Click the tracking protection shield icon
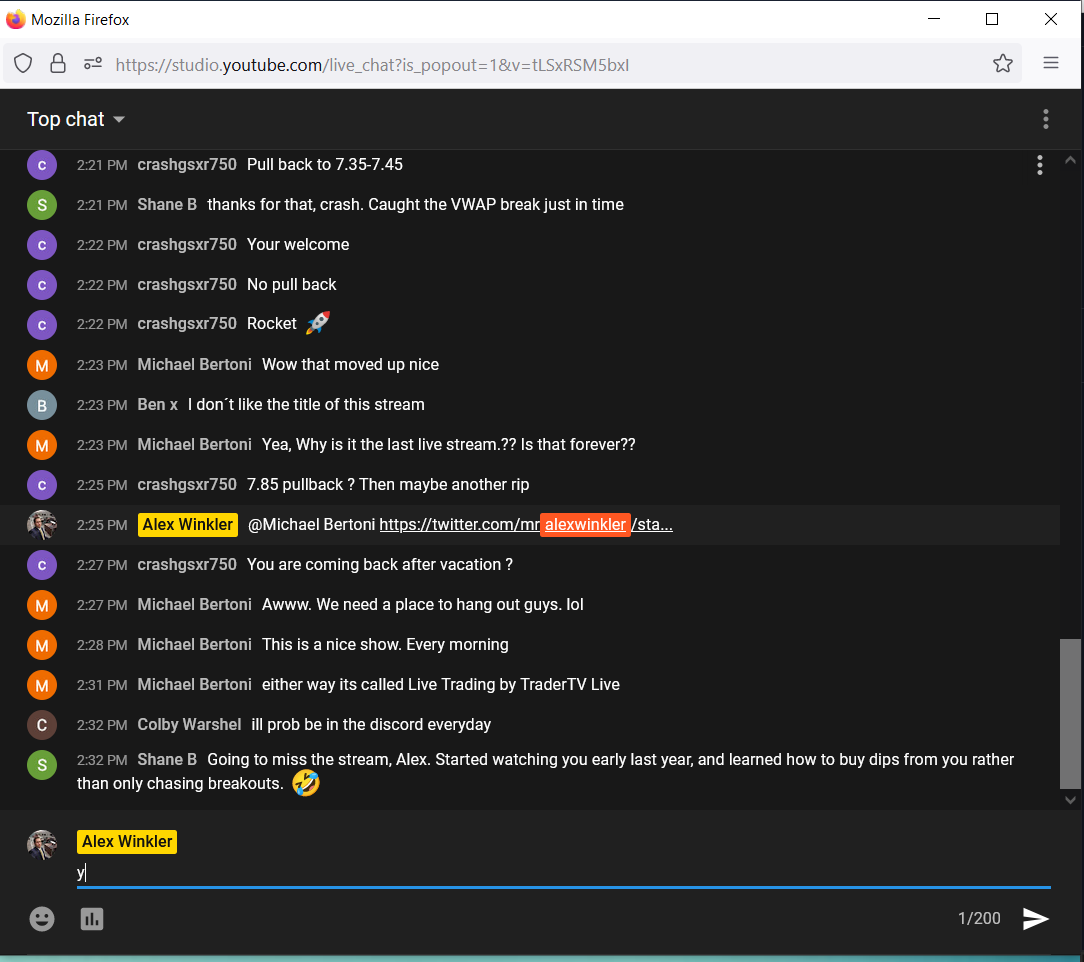The image size is (1084, 962). click(x=22, y=62)
